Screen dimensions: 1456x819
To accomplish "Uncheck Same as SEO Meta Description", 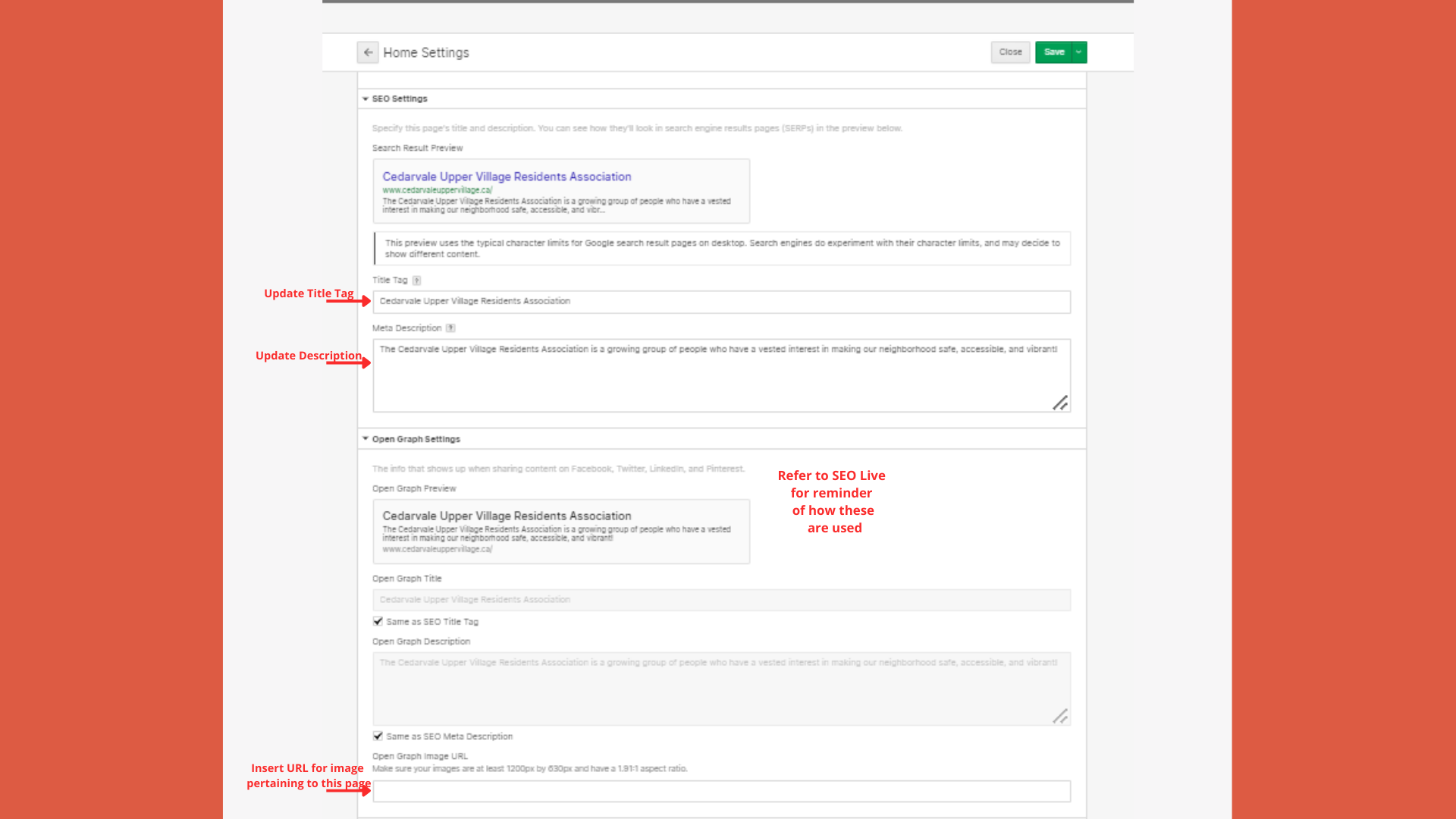I will tap(378, 736).
